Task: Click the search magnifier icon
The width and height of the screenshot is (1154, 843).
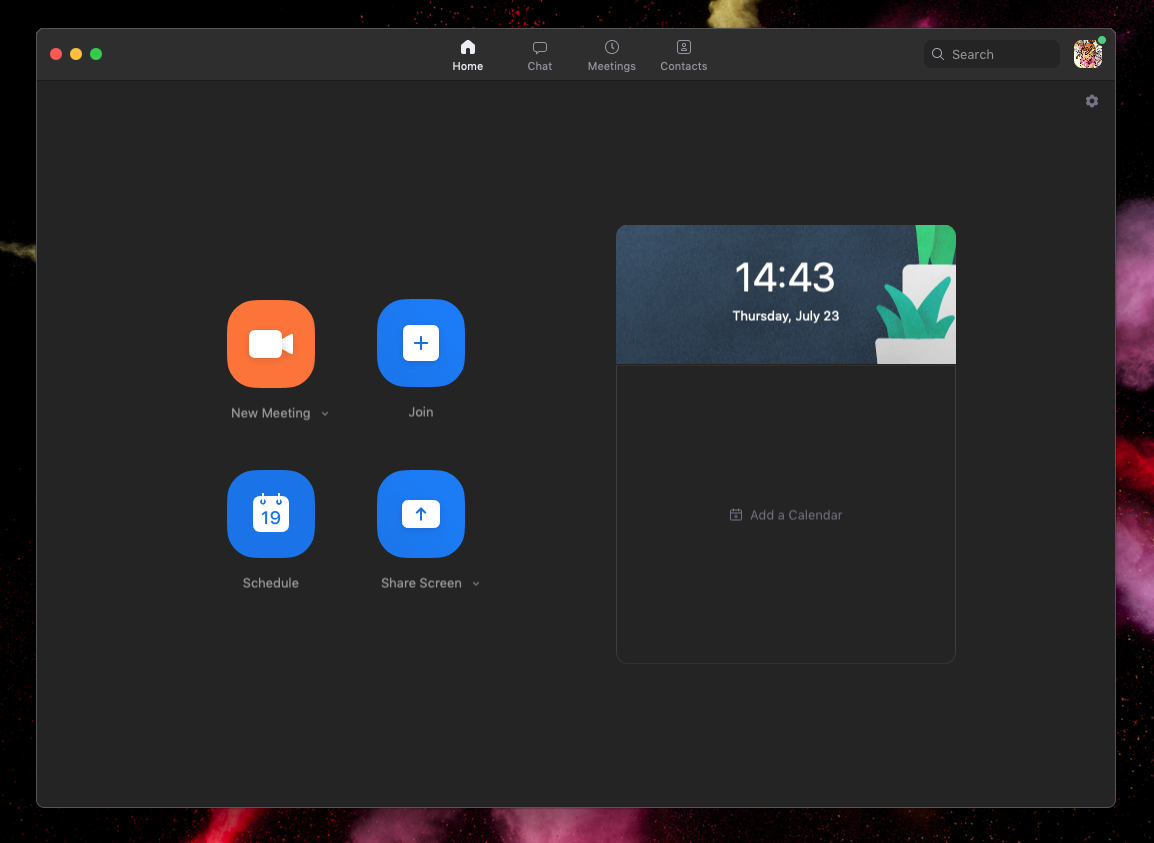Action: [x=938, y=54]
